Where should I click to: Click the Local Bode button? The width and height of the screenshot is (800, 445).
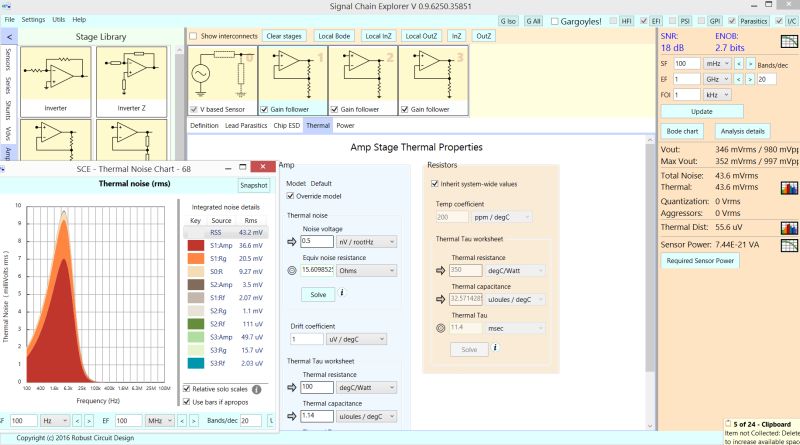point(334,36)
